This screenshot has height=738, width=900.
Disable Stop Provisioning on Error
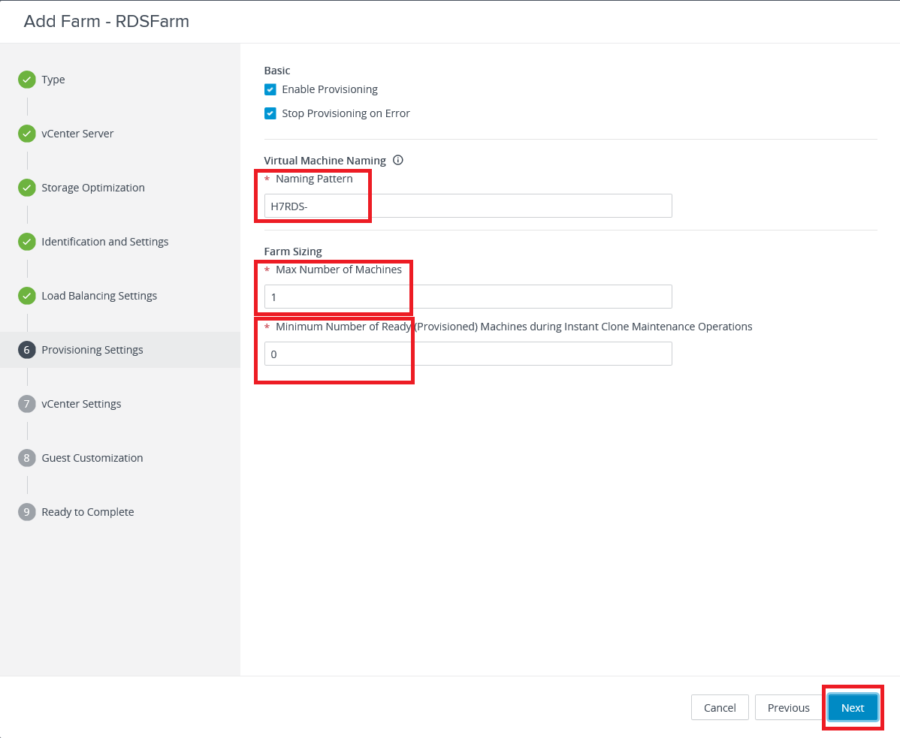click(269, 113)
